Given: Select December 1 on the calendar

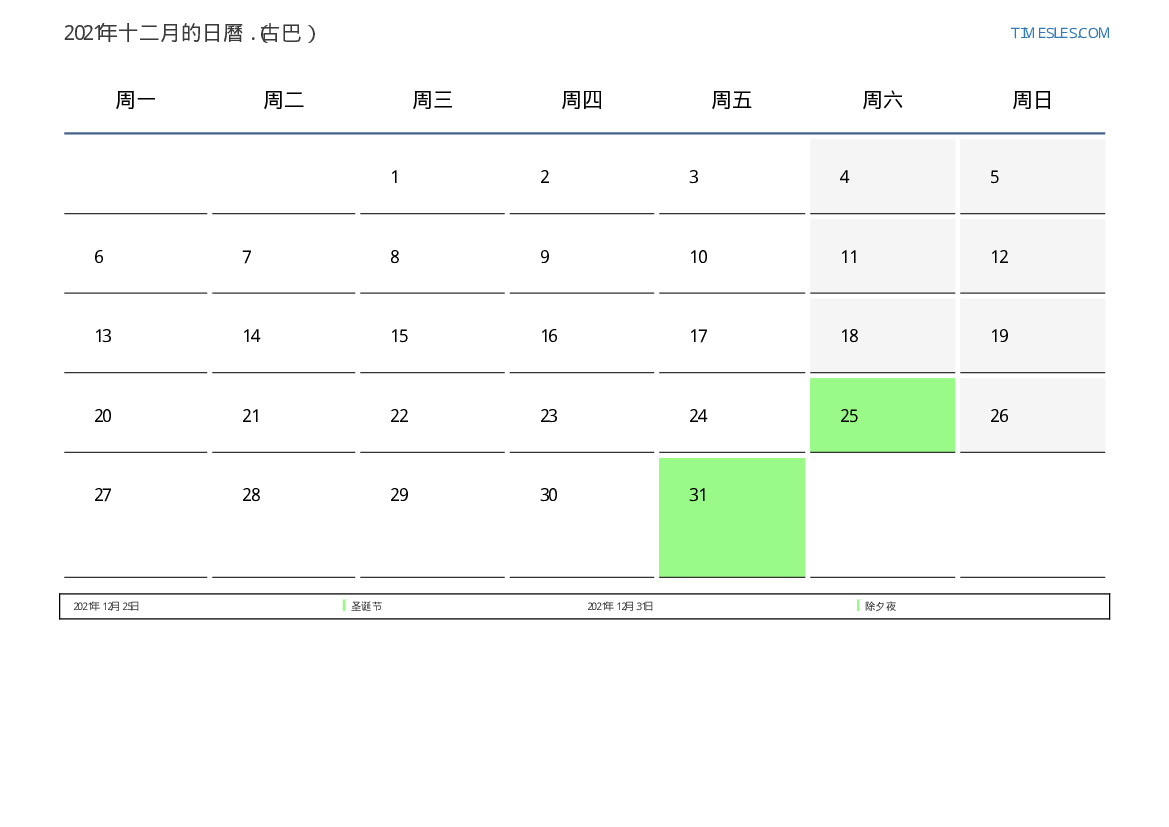Looking at the screenshot, I should [x=432, y=177].
